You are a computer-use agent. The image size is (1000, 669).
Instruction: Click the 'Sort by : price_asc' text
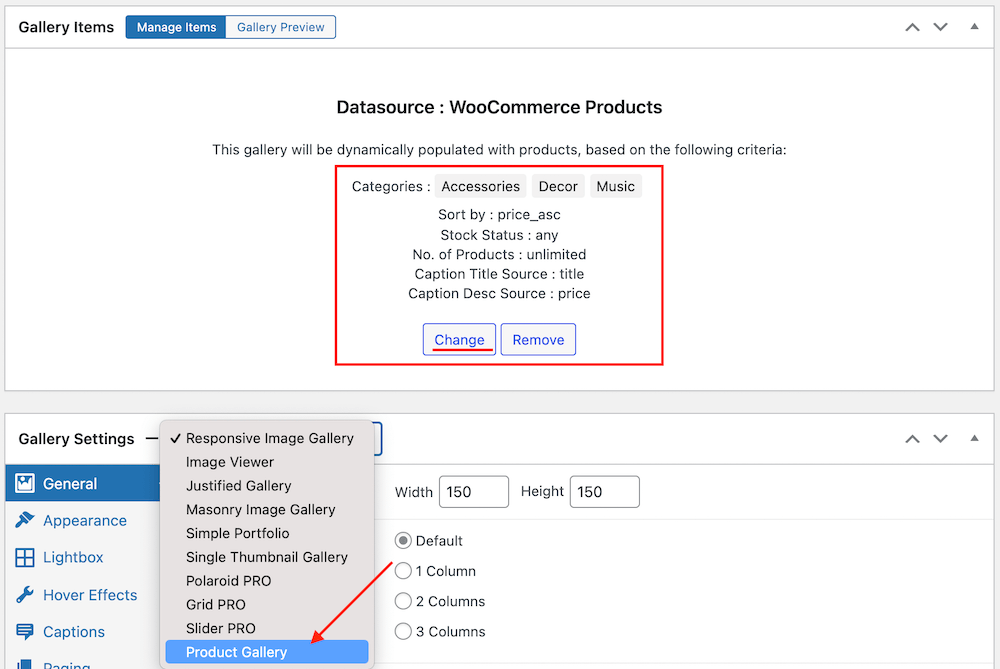coord(499,215)
